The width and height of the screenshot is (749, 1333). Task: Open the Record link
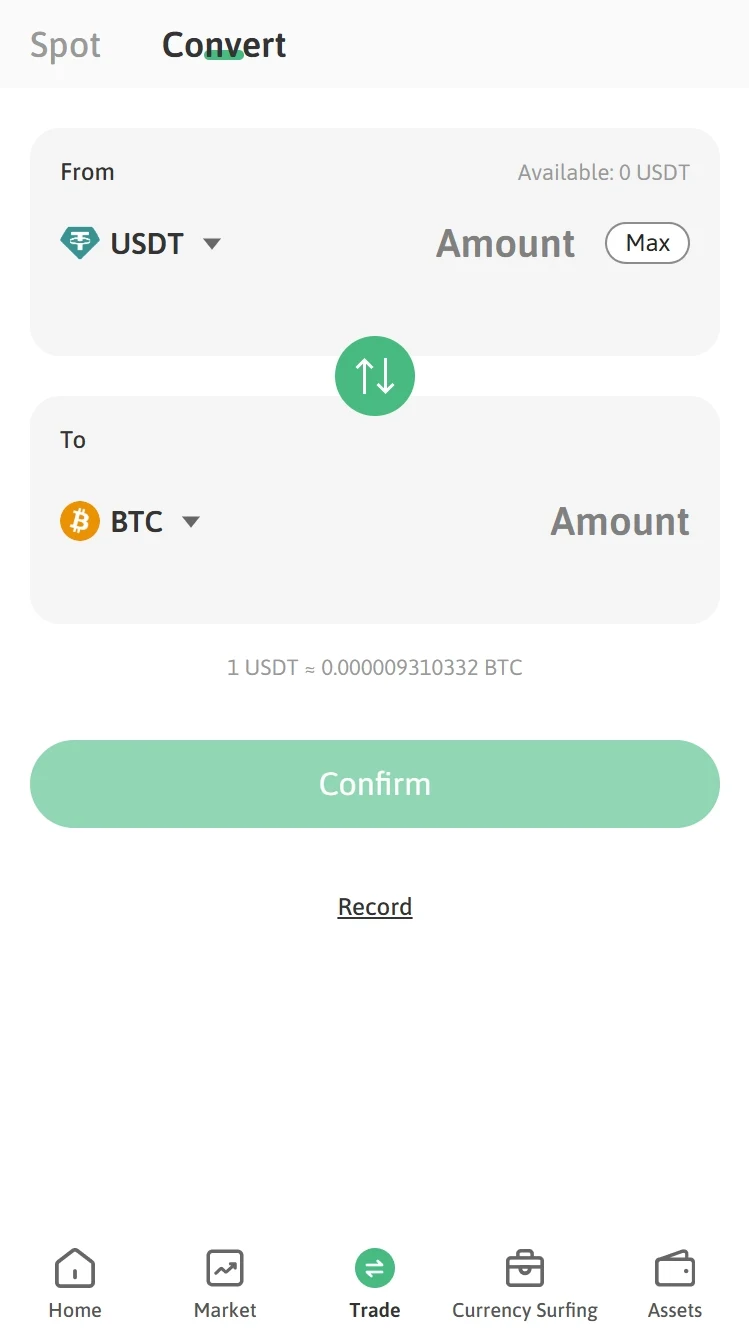[x=375, y=906]
